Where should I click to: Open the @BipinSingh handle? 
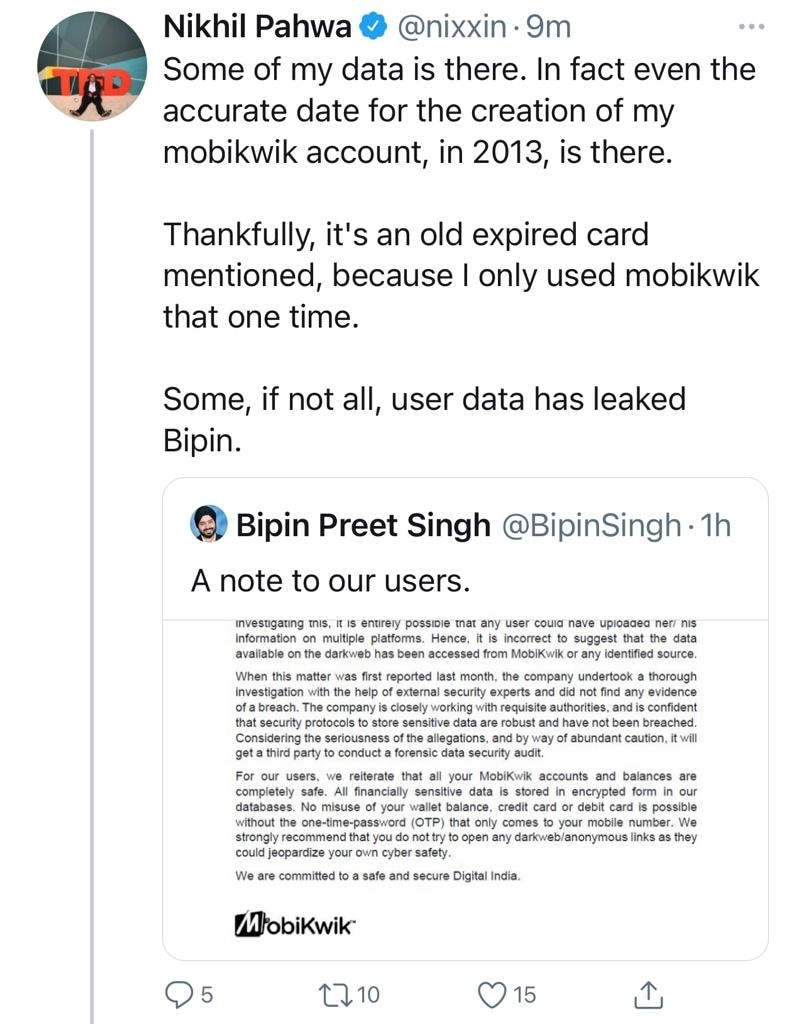590,524
